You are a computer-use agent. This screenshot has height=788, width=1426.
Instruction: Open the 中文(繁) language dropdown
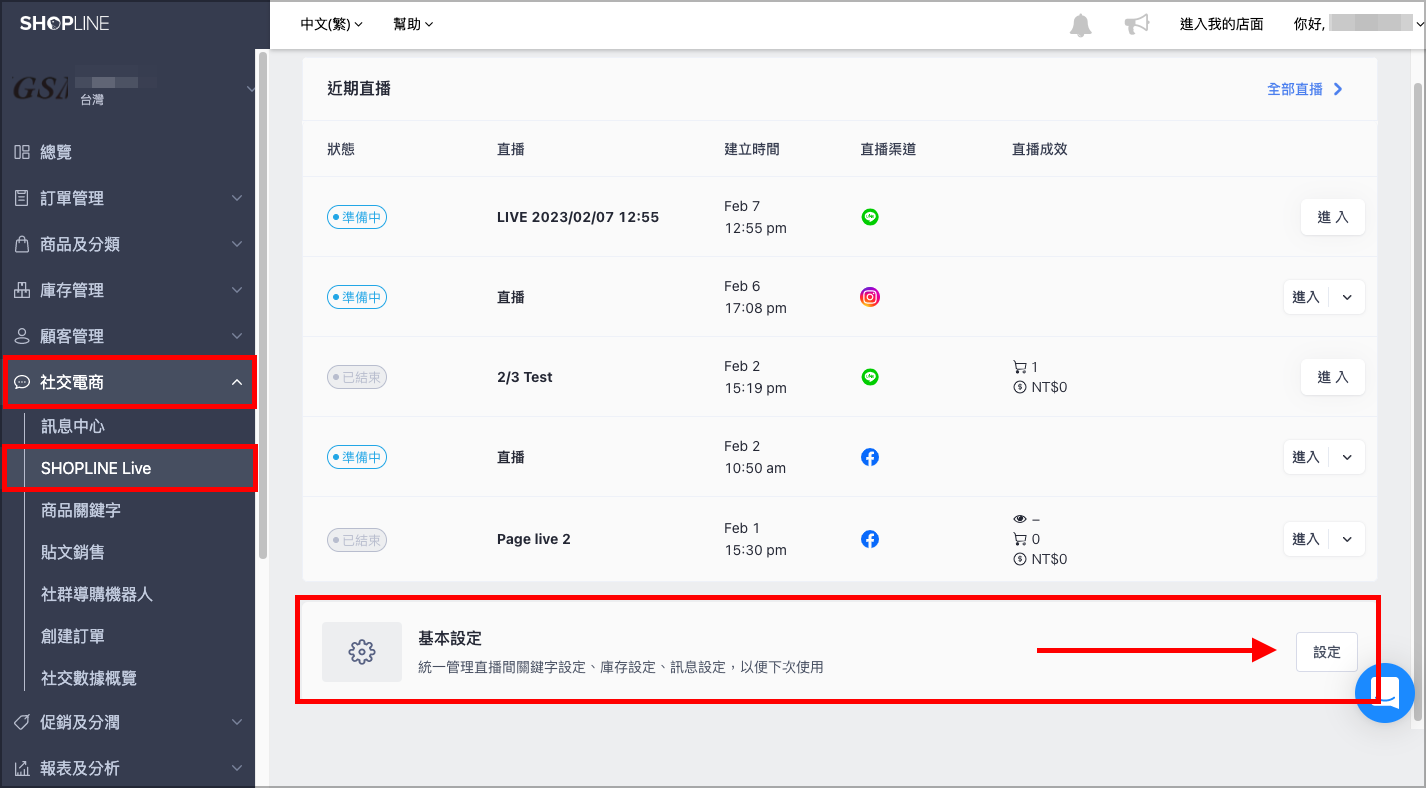pyautogui.click(x=332, y=24)
